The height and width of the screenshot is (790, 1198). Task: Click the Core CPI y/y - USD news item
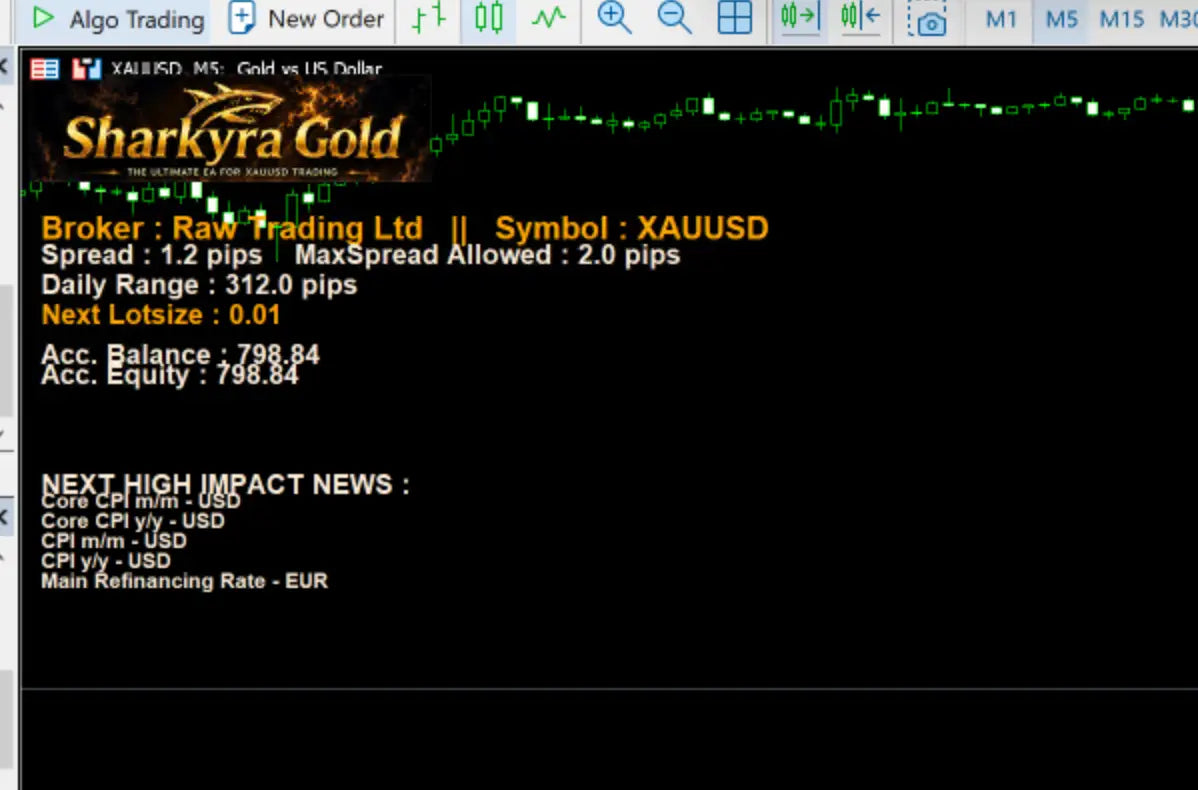[x=133, y=521]
